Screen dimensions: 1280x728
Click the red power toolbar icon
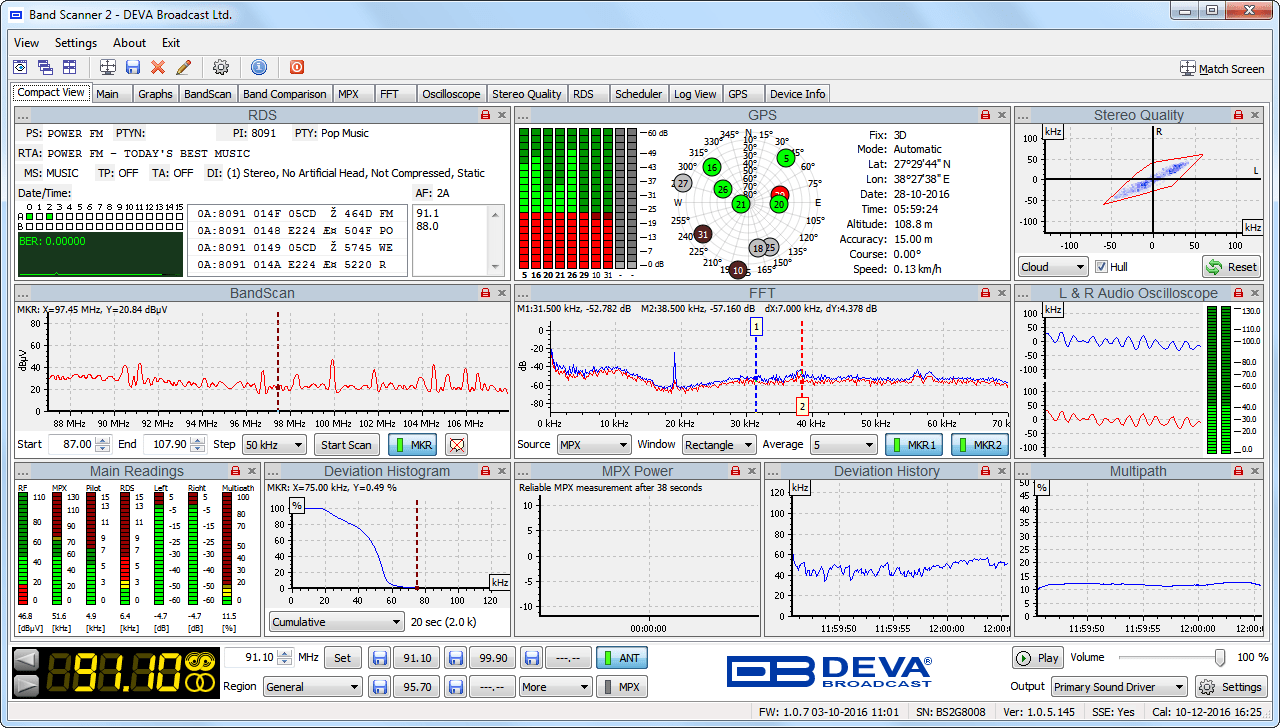[x=297, y=67]
